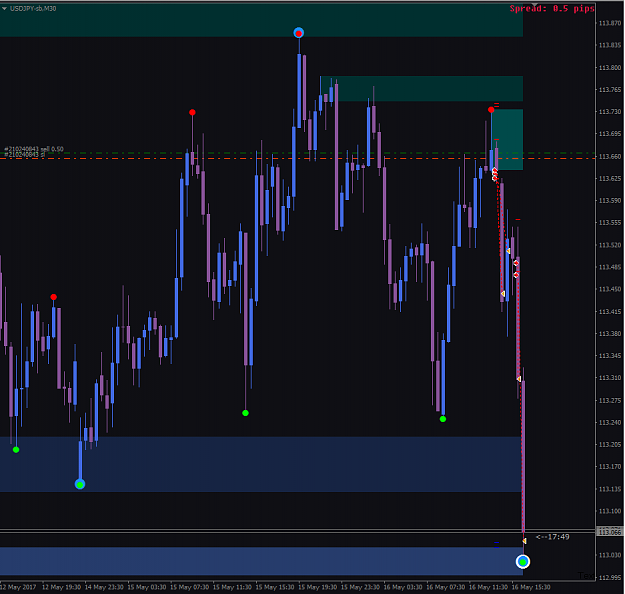Click the 113.450 price axis label
This screenshot has height=594, width=625.
pyautogui.click(x=610, y=289)
